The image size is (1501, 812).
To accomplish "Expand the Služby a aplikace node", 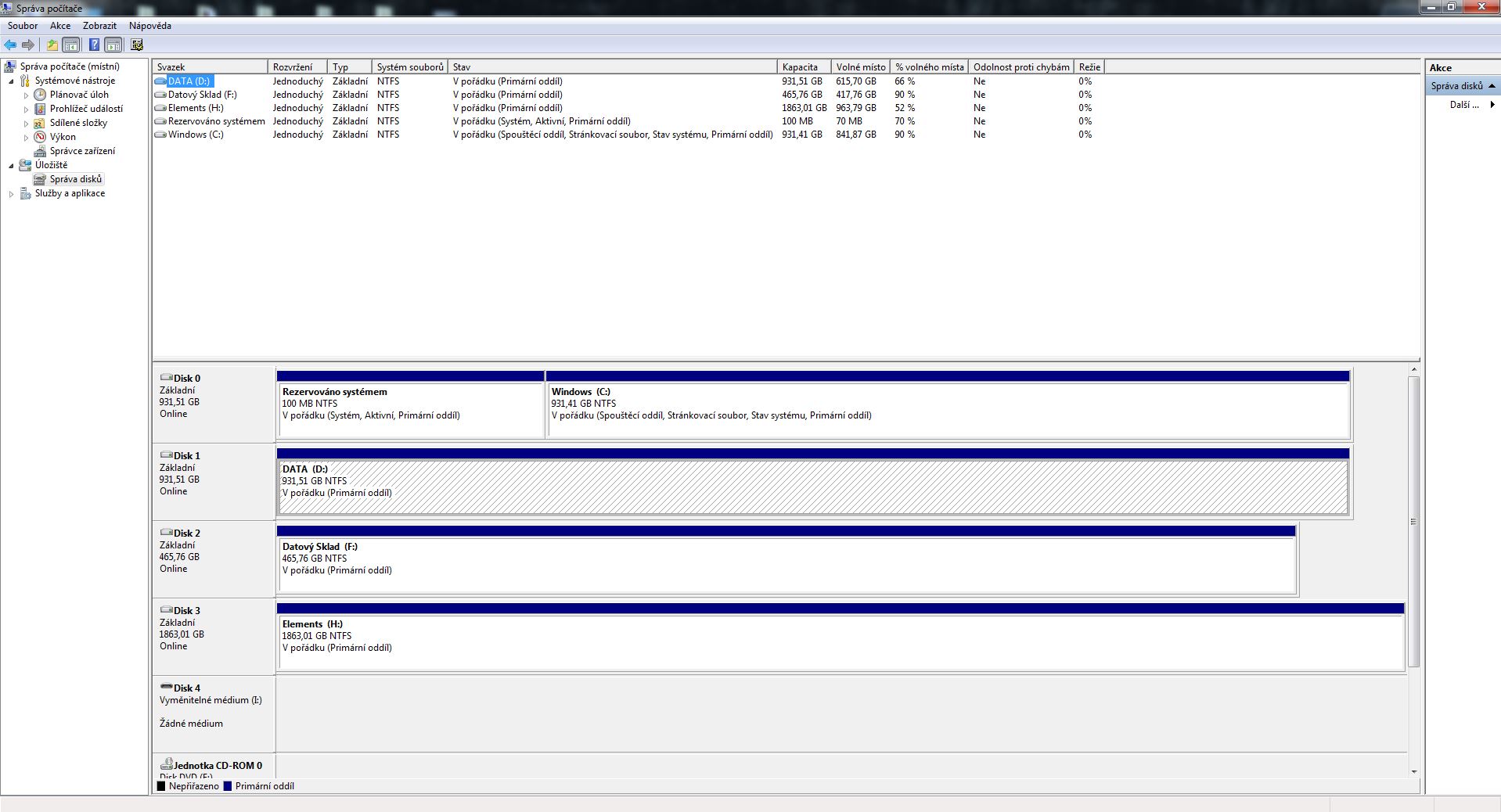I will [x=11, y=194].
